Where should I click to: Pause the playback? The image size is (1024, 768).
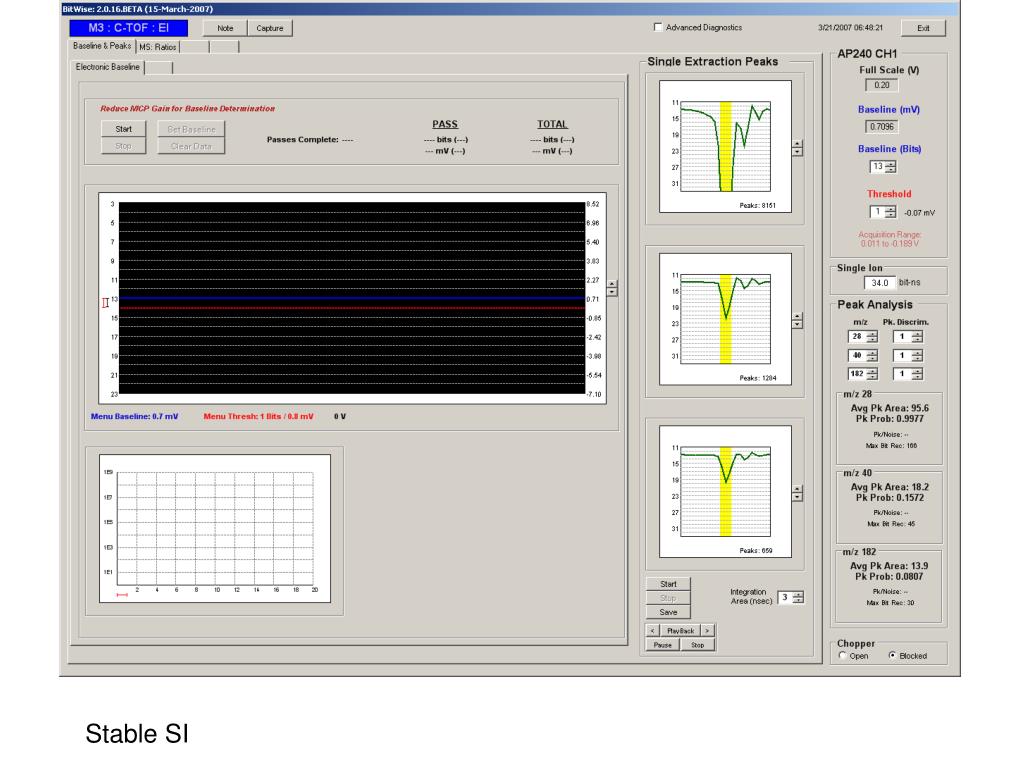[x=663, y=645]
